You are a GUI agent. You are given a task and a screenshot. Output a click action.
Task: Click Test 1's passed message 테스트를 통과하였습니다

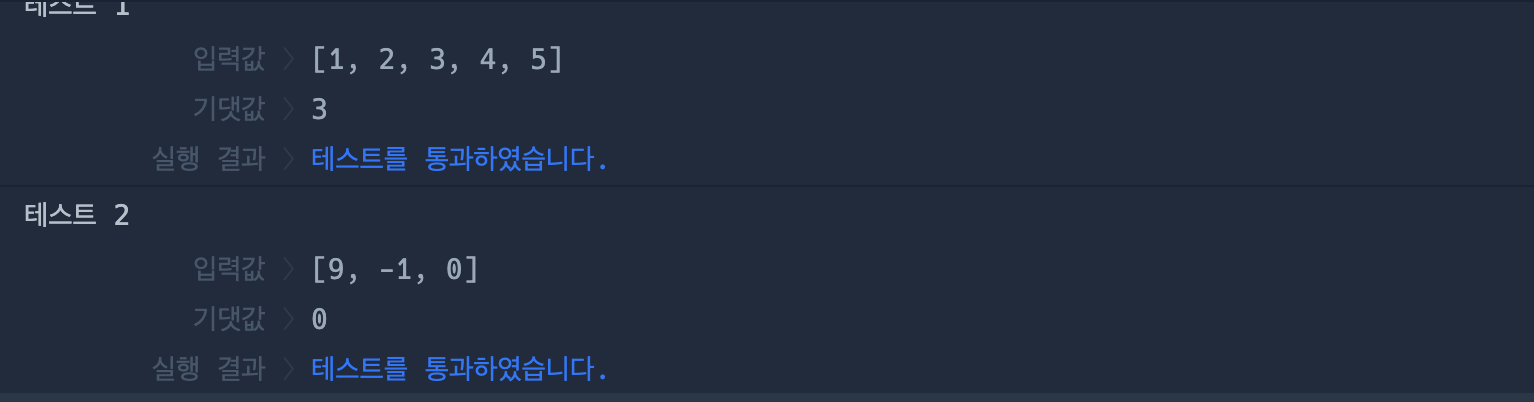[460, 159]
